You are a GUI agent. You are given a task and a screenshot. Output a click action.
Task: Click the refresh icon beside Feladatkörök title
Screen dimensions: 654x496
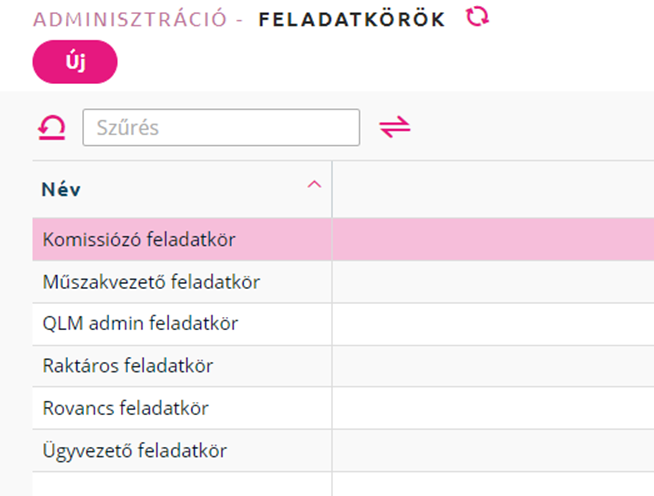point(477,17)
